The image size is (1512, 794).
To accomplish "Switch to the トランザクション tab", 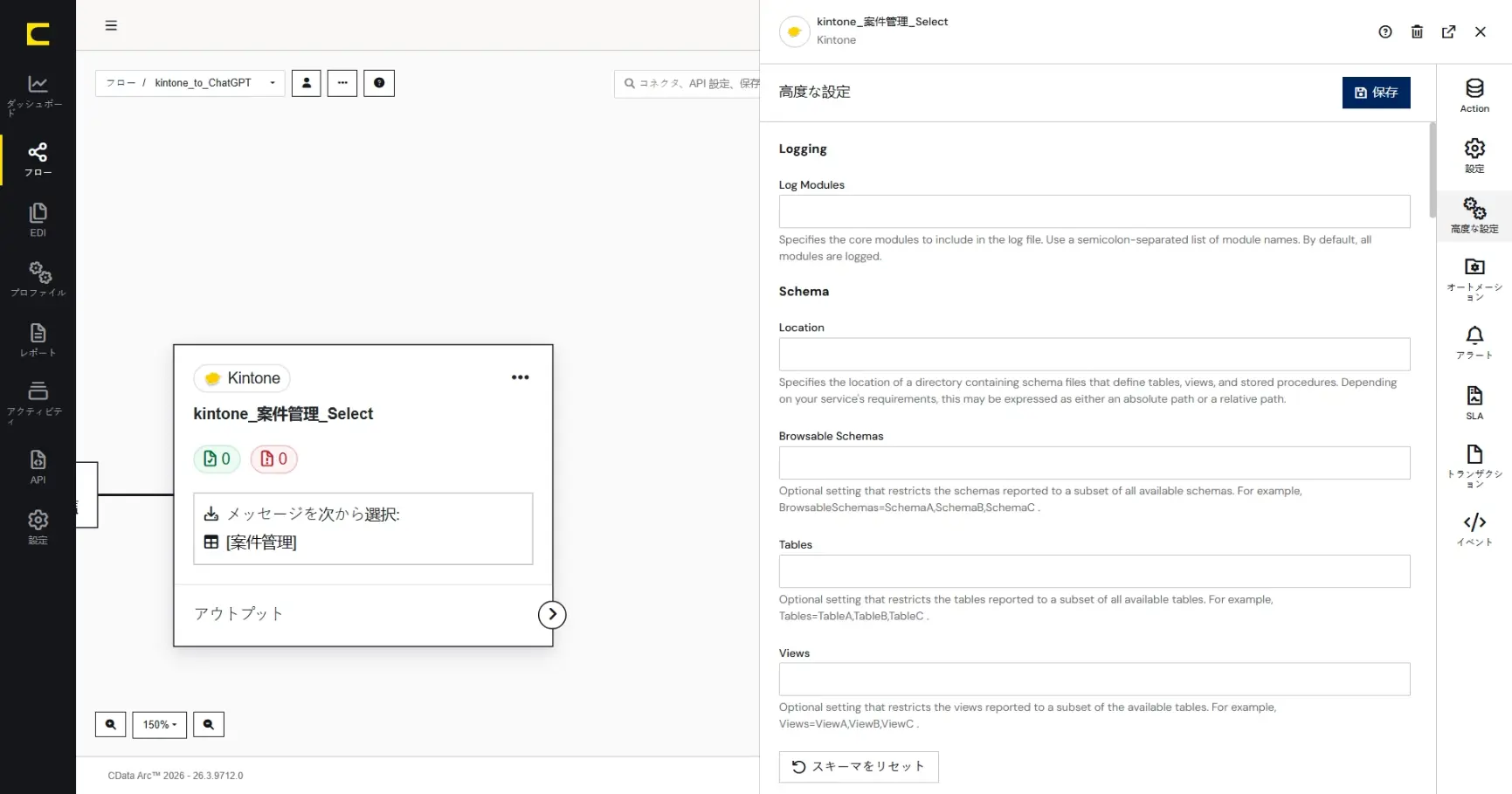I will 1474,466.
